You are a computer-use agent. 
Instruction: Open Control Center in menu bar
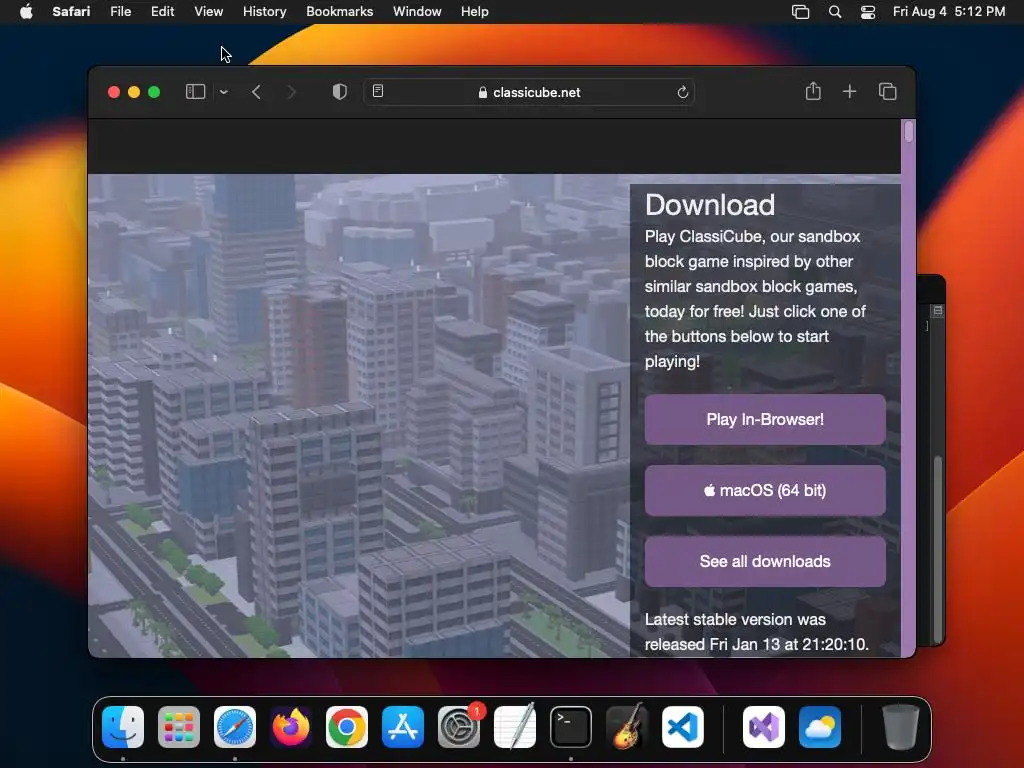point(868,12)
